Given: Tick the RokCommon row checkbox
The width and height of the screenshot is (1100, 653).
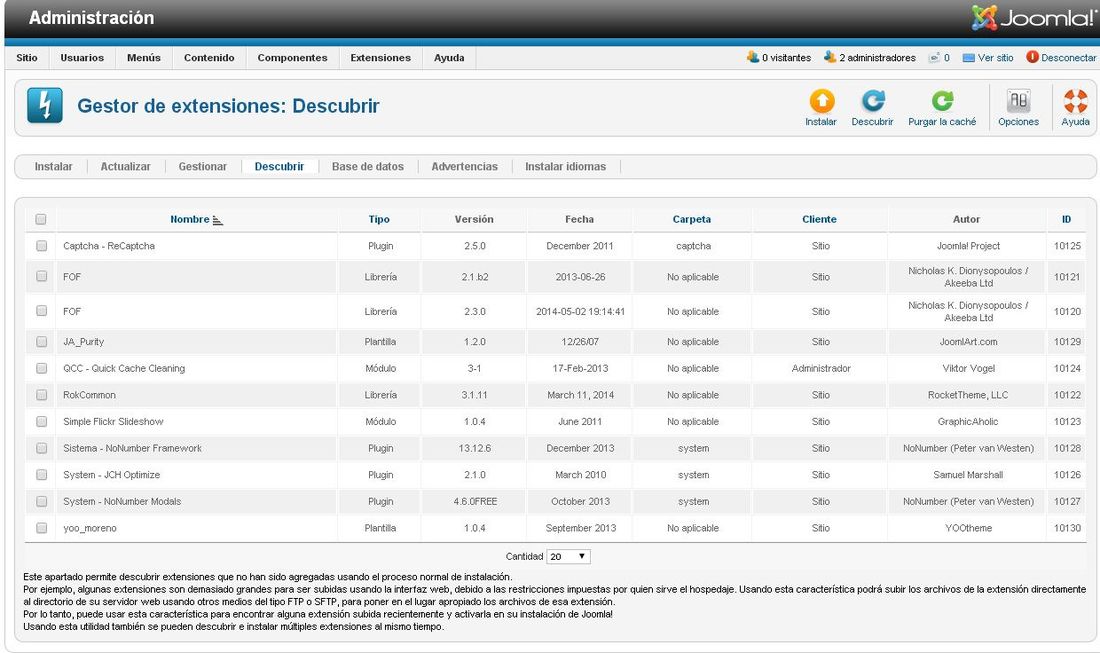Looking at the screenshot, I should click(x=41, y=395).
